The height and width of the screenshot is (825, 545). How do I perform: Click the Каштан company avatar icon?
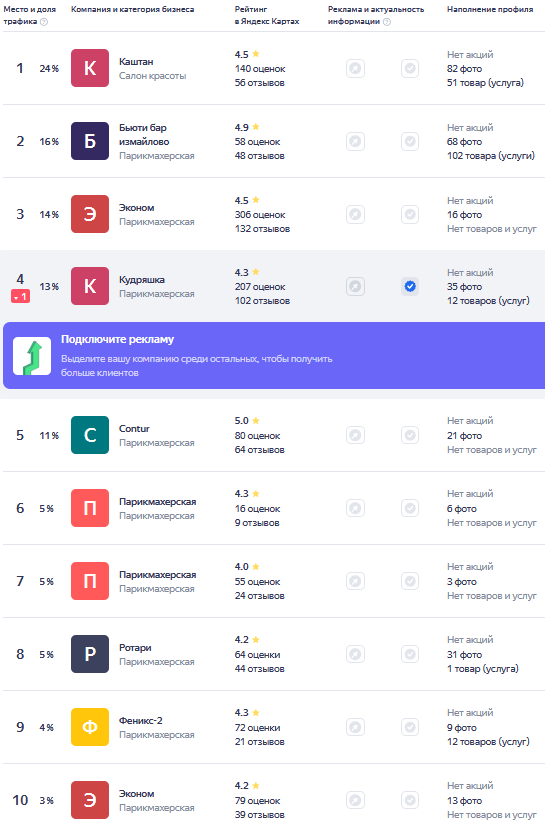(x=90, y=68)
